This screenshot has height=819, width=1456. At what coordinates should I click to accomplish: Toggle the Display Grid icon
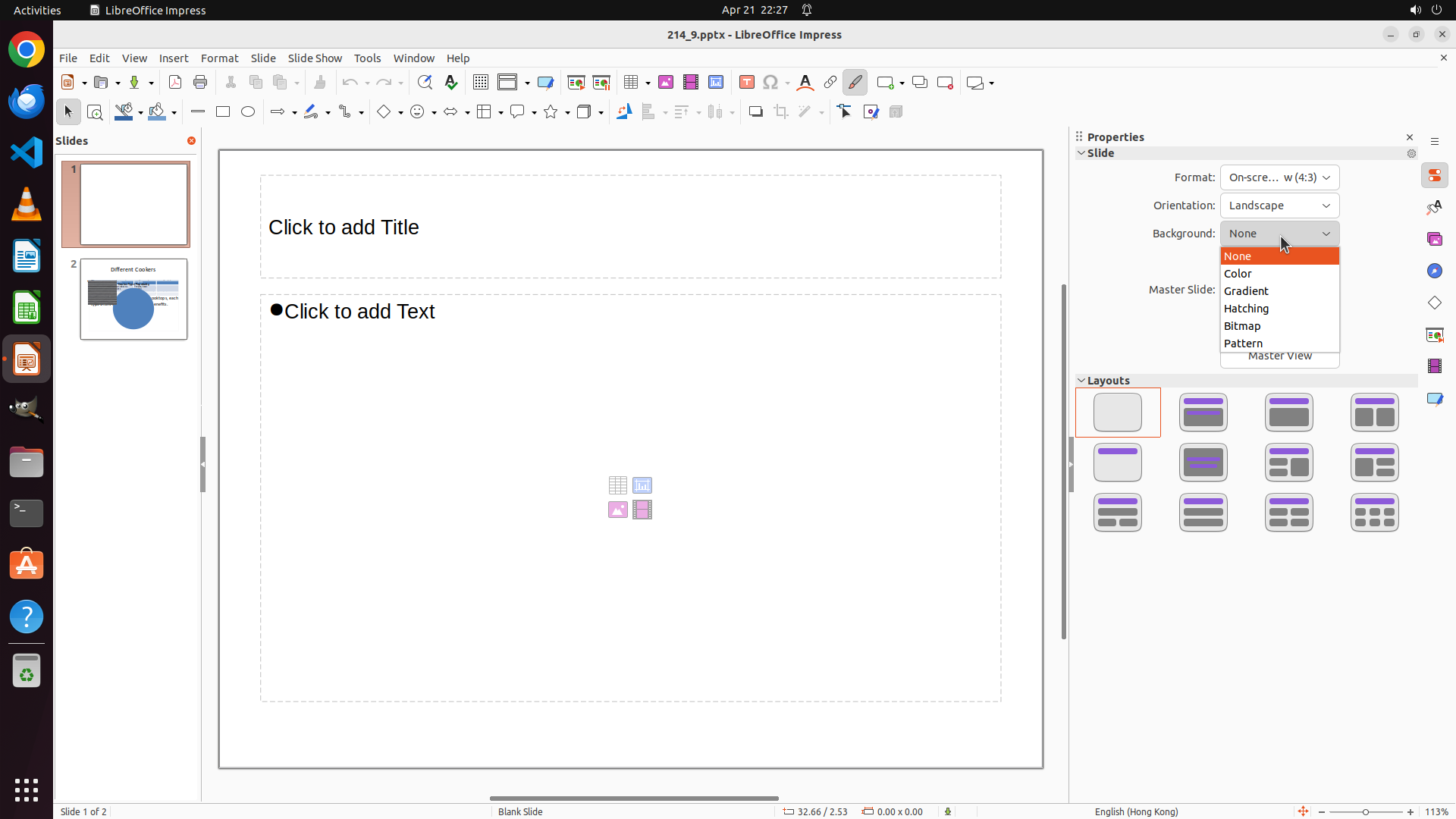(481, 82)
